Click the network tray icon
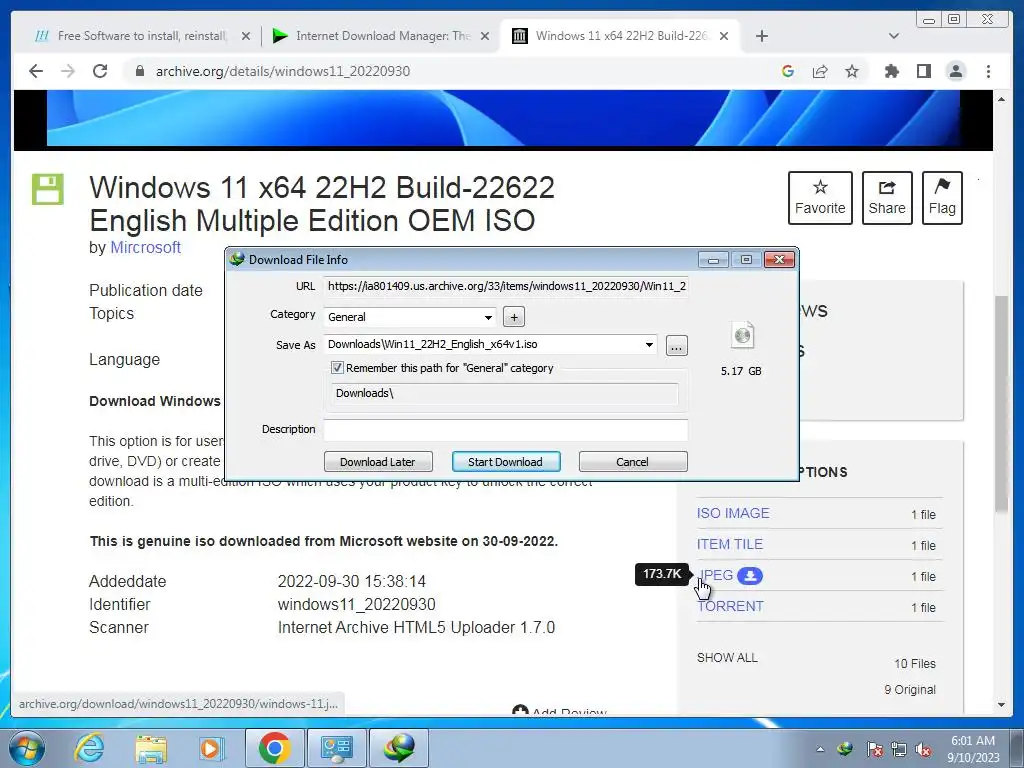Viewport: 1024px width, 768px height. point(899,749)
